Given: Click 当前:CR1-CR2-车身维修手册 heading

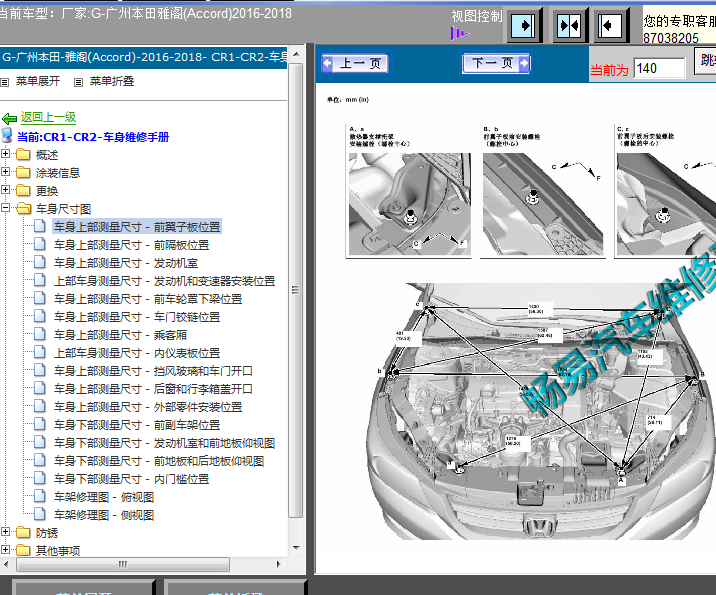Looking at the screenshot, I should click(93, 137).
